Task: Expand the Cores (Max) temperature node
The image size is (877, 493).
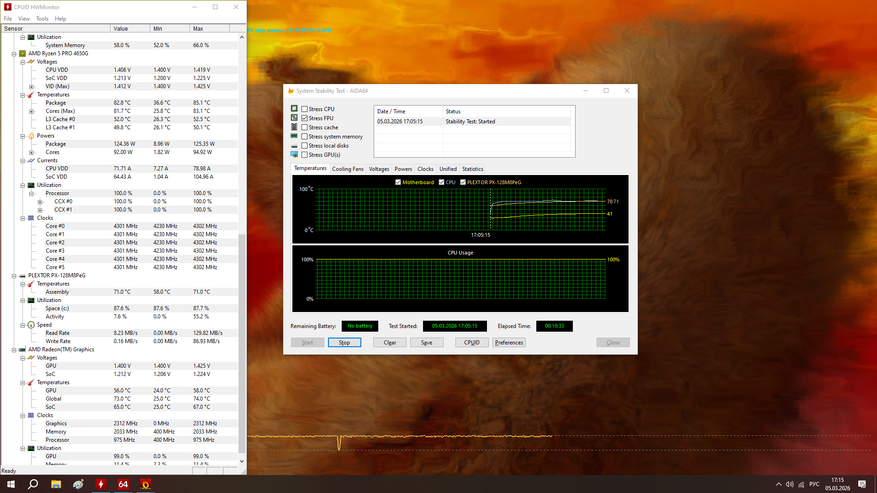Action: click(x=31, y=111)
